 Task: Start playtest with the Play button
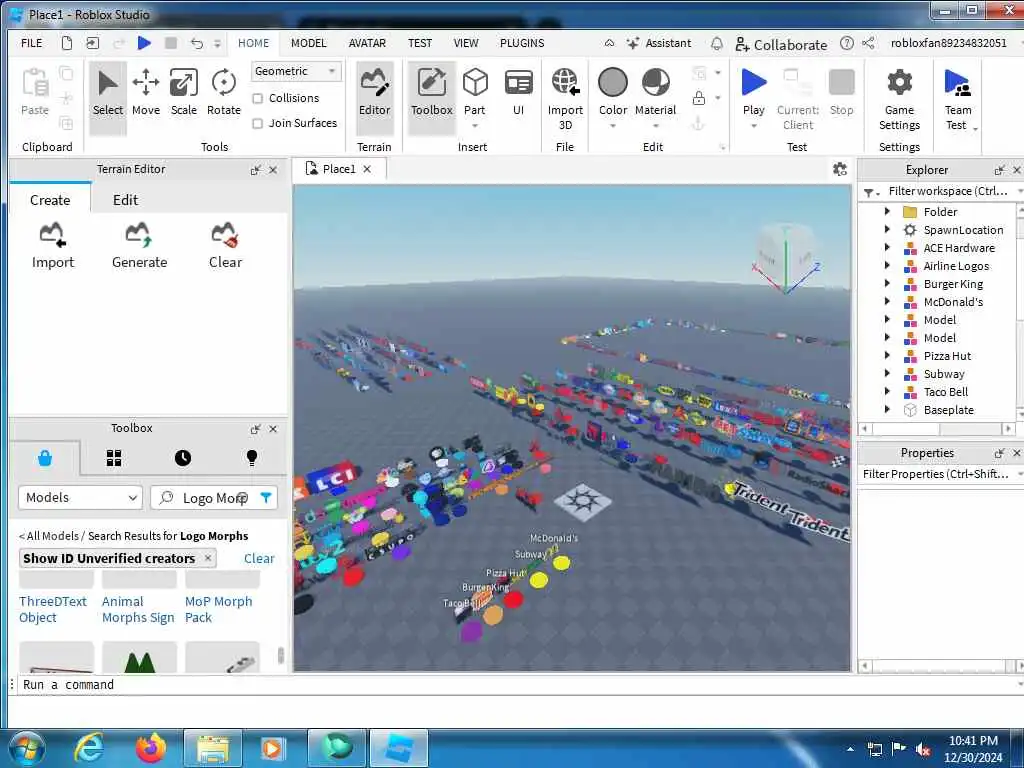click(754, 93)
